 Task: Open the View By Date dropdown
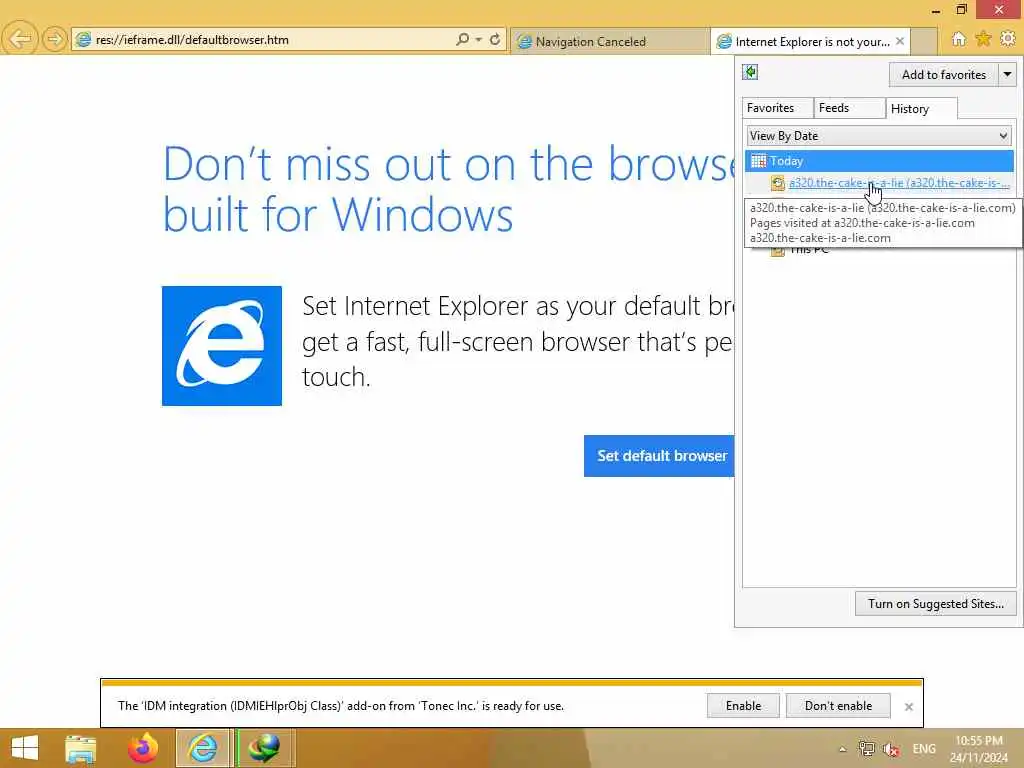coord(879,136)
